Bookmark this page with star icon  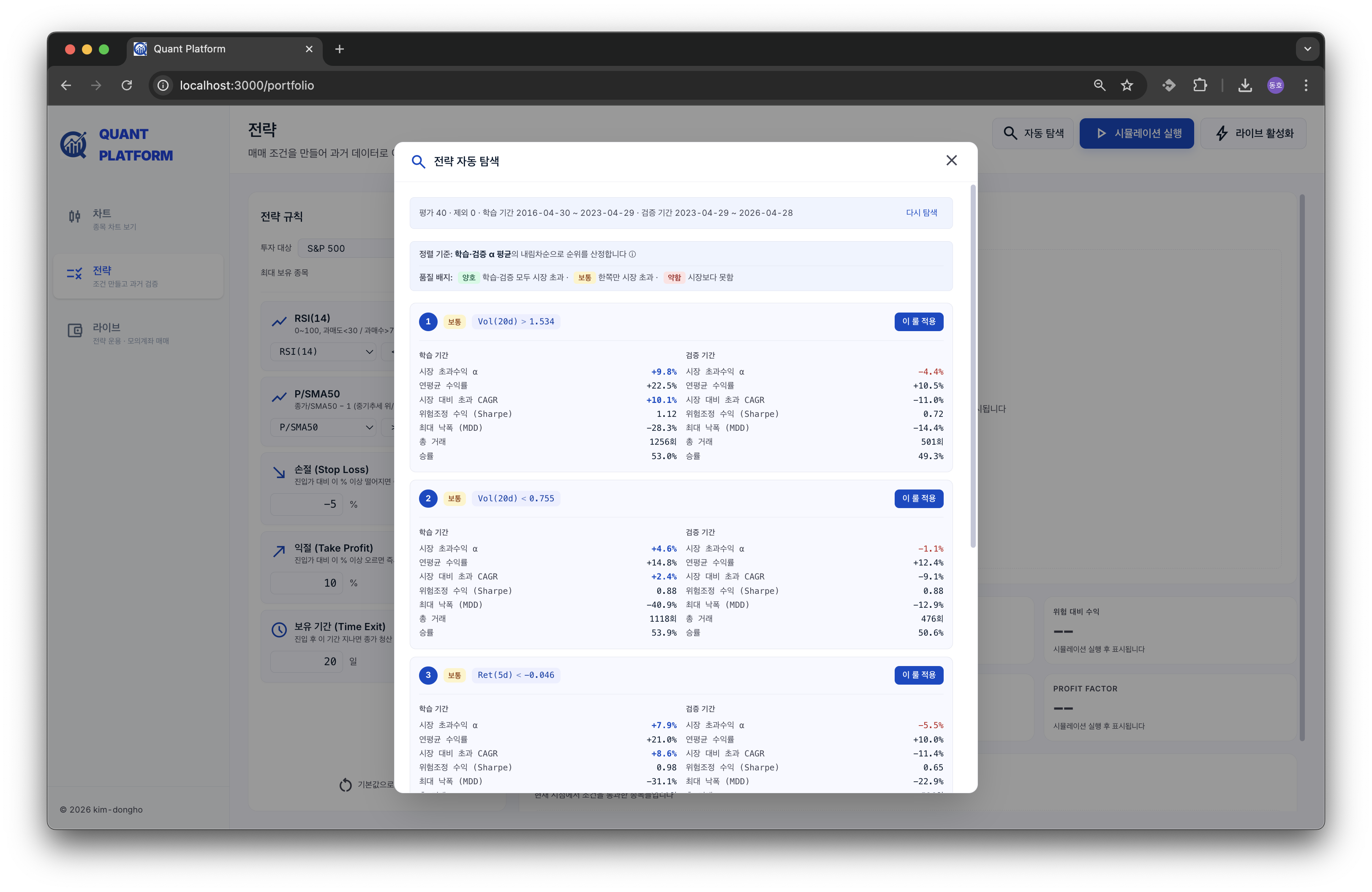click(1127, 85)
